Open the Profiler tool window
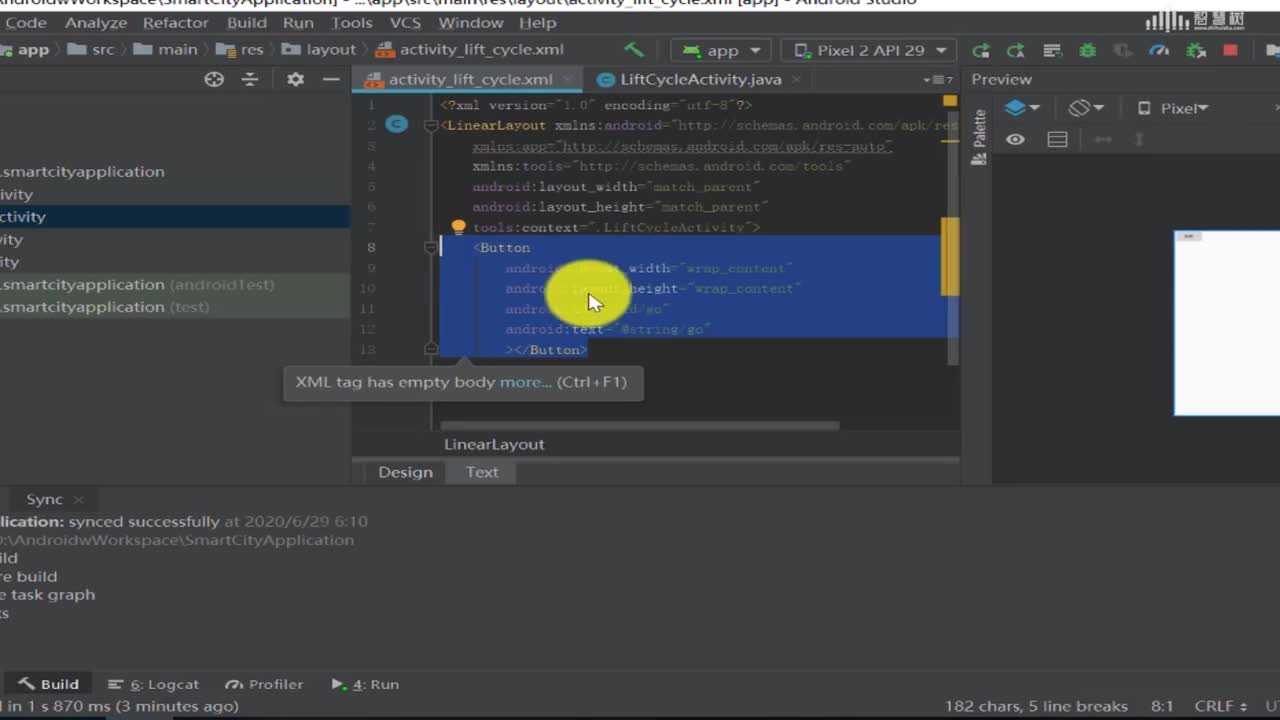 coord(264,684)
